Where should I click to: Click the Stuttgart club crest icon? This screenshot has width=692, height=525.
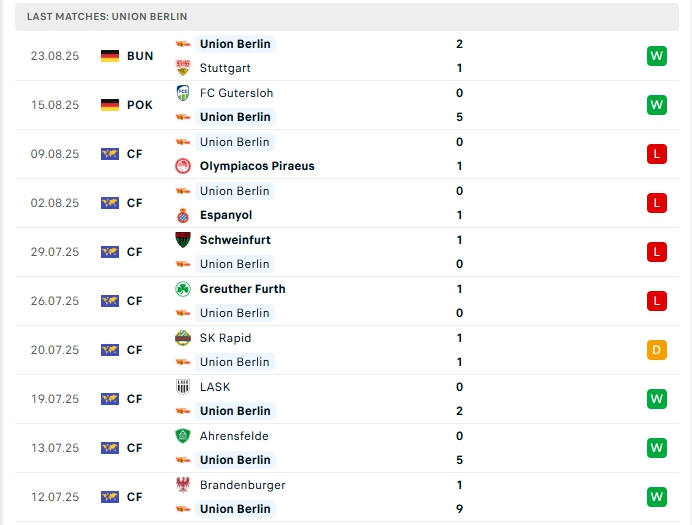tap(183, 68)
